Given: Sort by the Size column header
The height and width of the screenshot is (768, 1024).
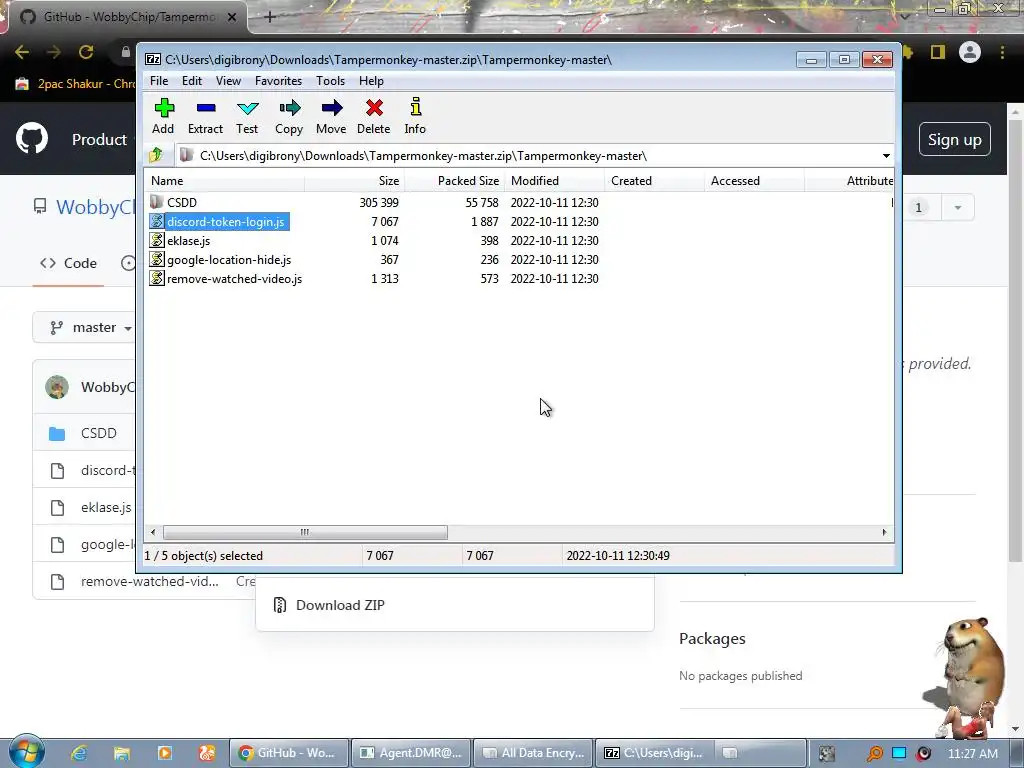Looking at the screenshot, I should click(x=354, y=181).
